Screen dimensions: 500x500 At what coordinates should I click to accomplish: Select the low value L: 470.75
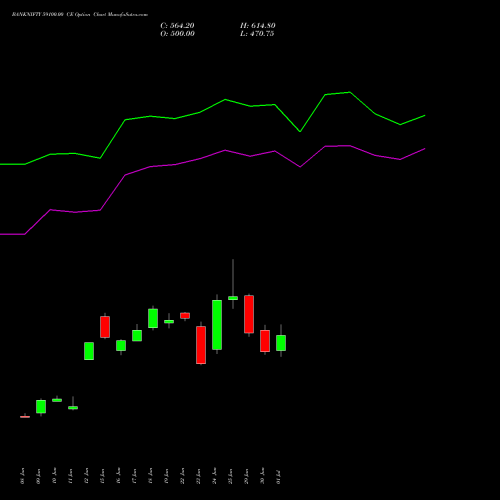pyautogui.click(x=257, y=34)
